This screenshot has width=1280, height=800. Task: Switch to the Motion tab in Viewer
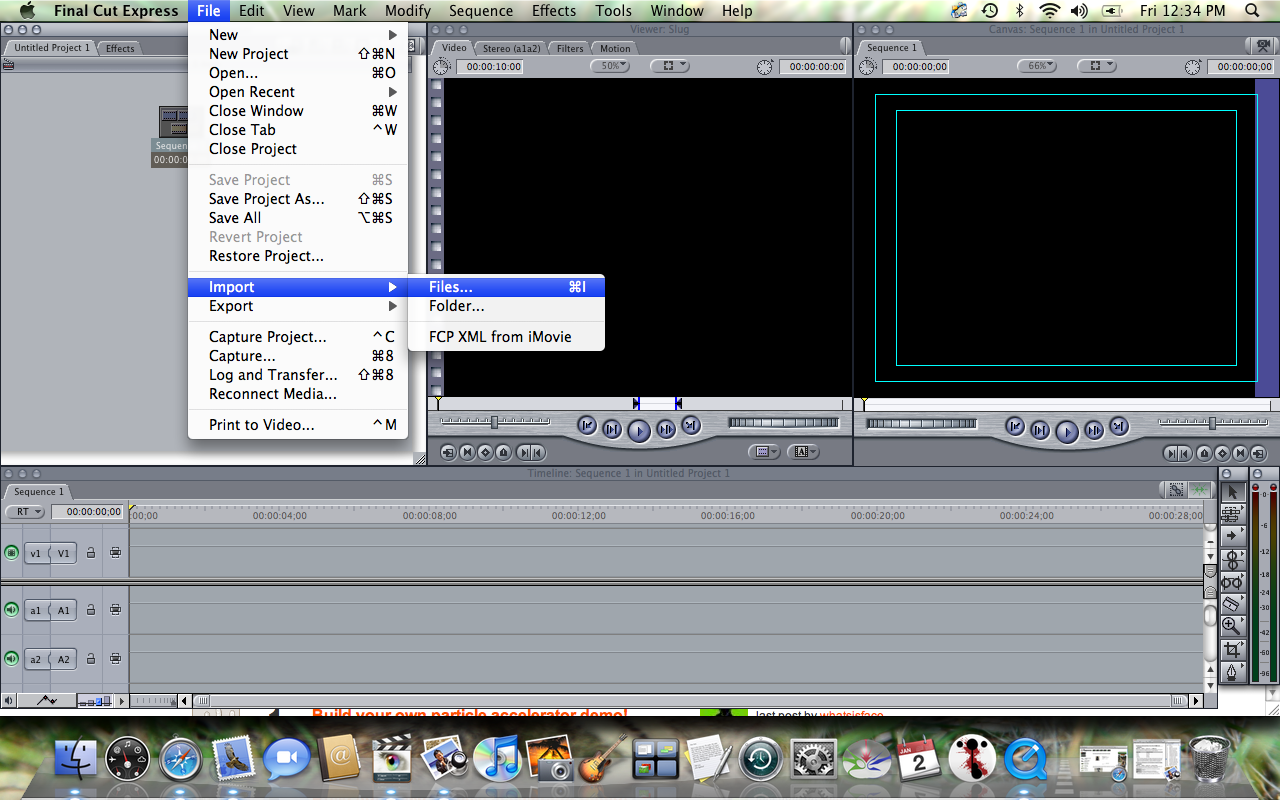coord(615,48)
